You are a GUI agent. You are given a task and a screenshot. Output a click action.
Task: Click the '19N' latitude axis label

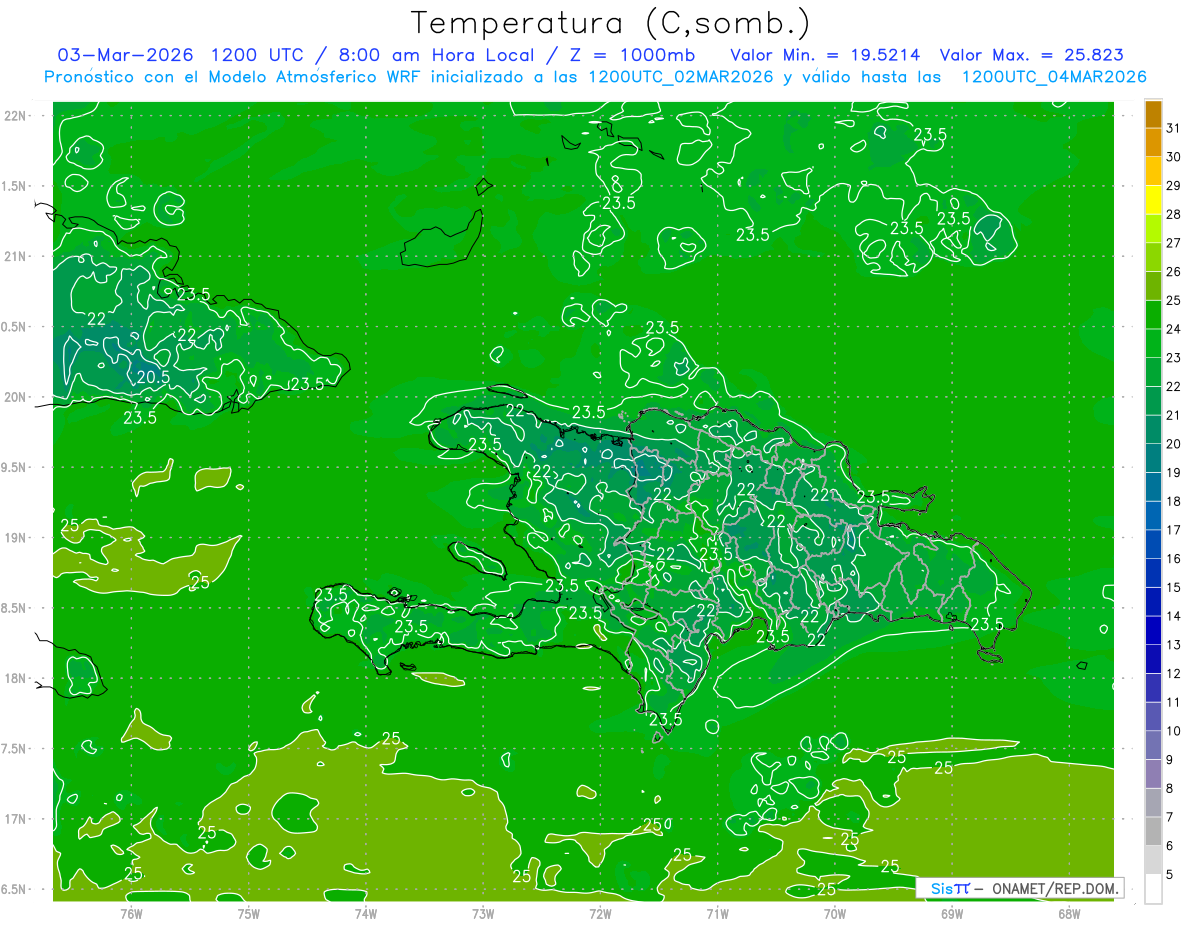pyautogui.click(x=15, y=538)
